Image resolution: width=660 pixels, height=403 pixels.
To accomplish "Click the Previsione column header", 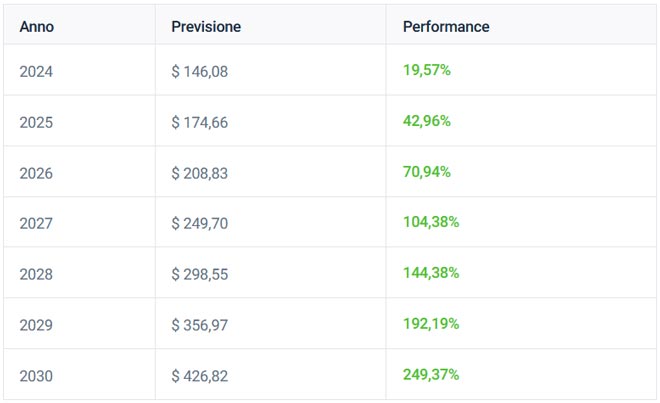I will pos(206,27).
